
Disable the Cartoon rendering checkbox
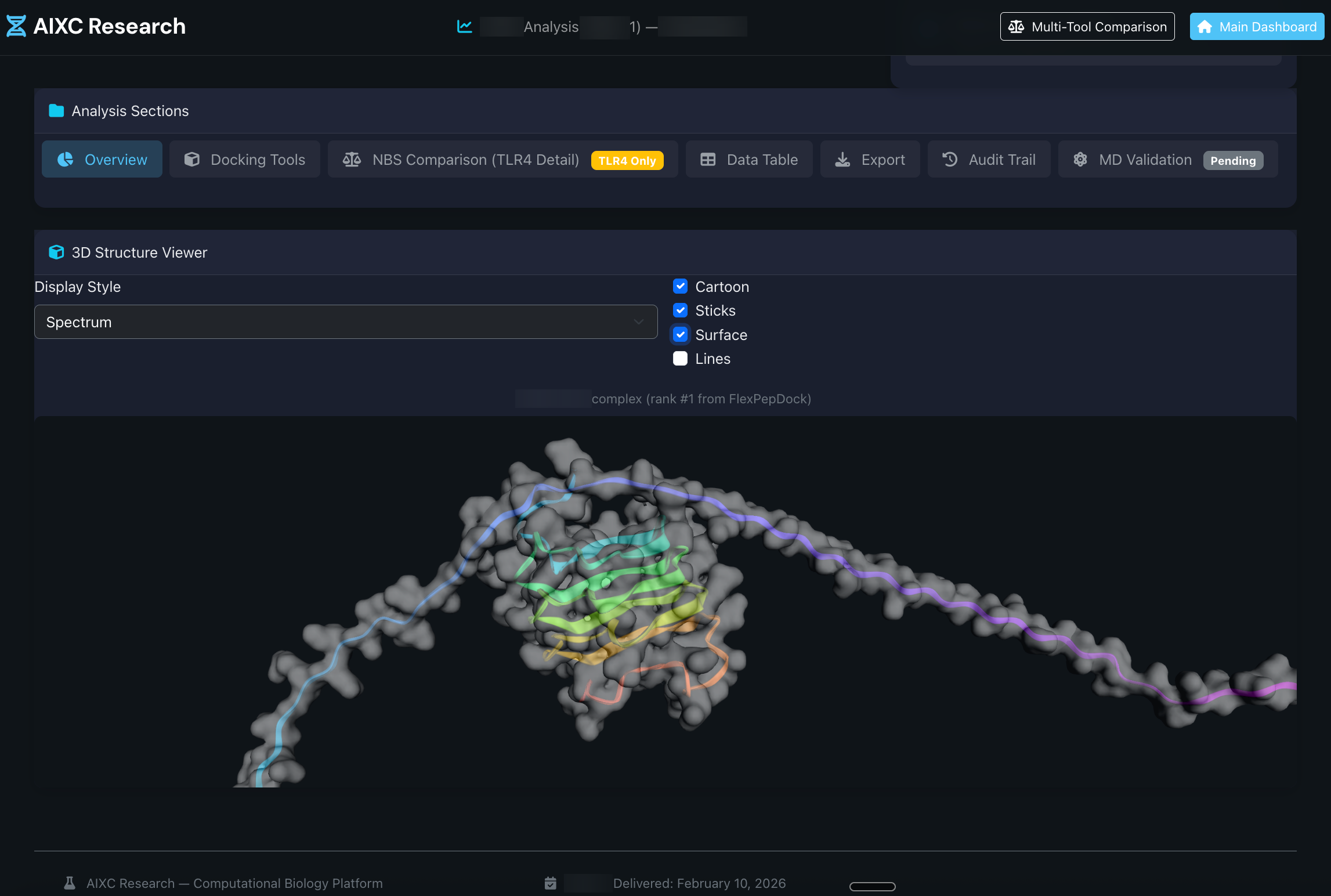click(680, 286)
